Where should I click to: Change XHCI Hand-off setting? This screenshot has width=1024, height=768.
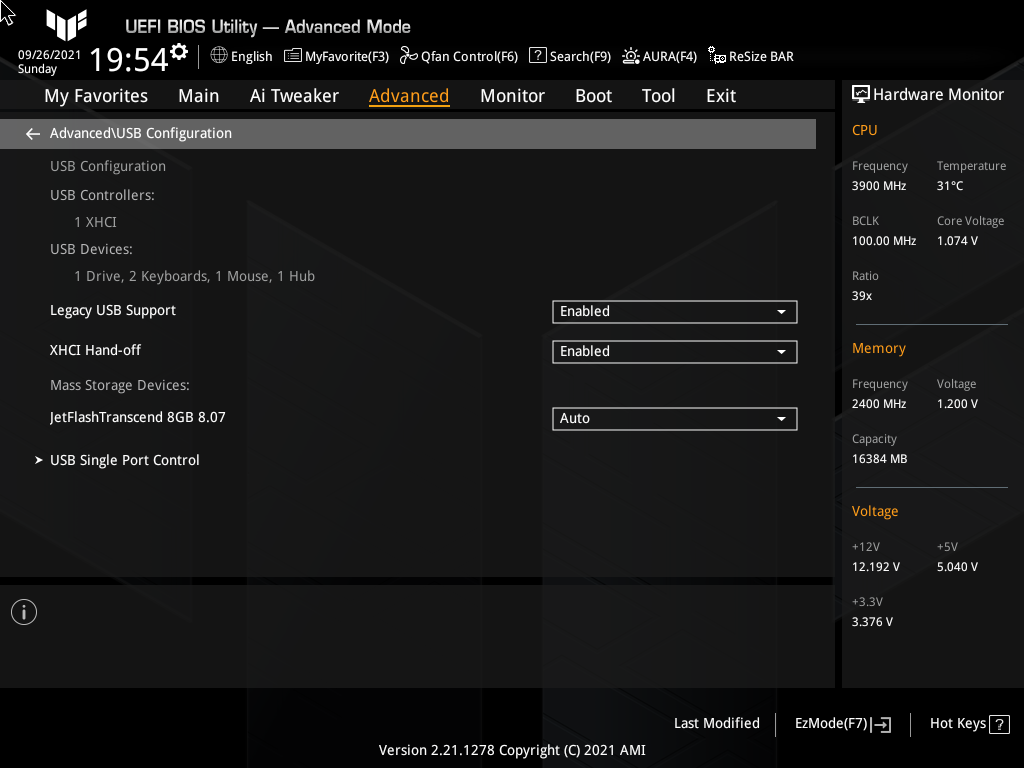(674, 351)
